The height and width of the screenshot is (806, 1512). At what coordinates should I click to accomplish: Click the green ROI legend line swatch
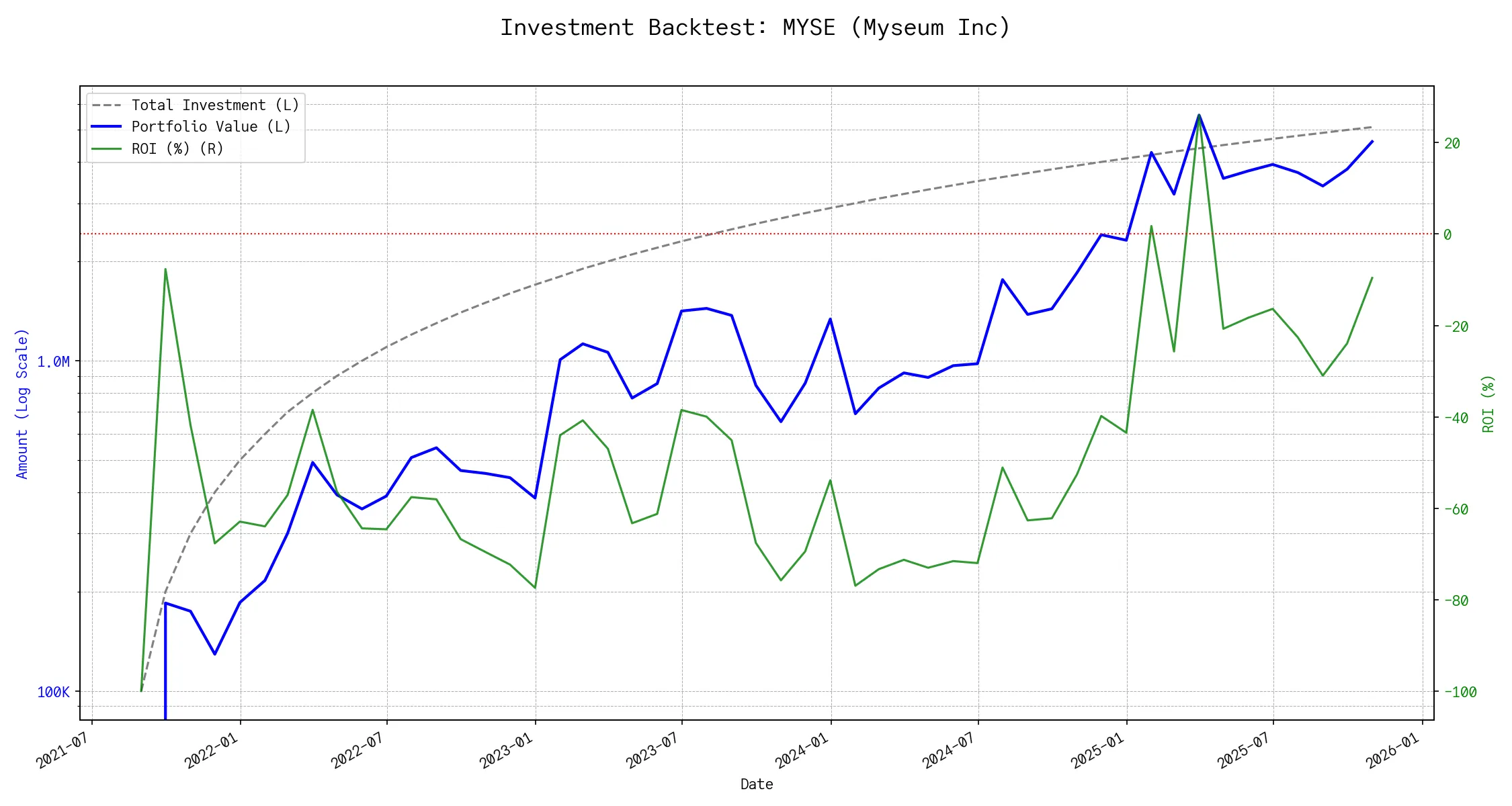[107, 148]
